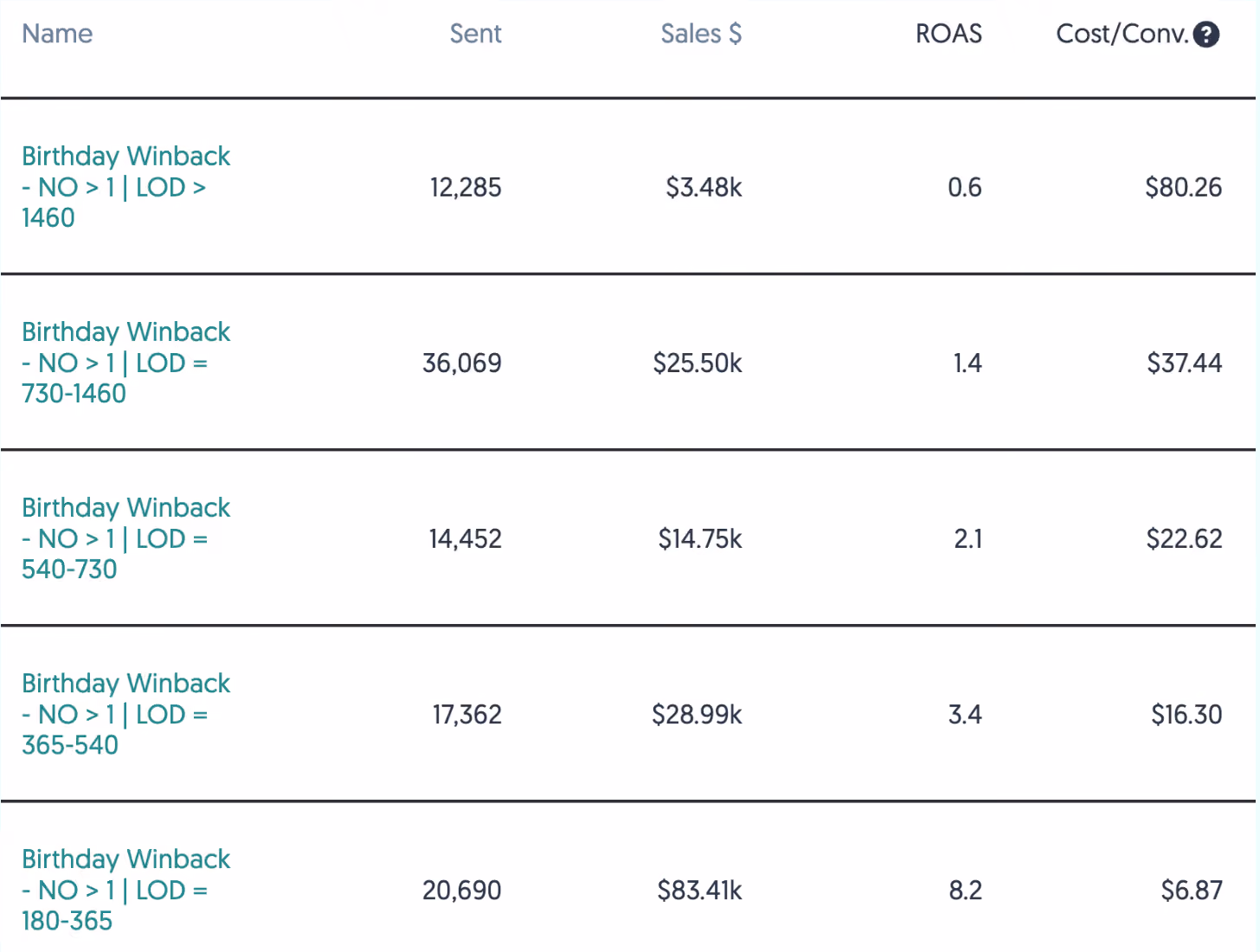Click the Cost/Conv. help question mark icon
Image resolution: width=1260 pixels, height=952 pixels.
1205,35
